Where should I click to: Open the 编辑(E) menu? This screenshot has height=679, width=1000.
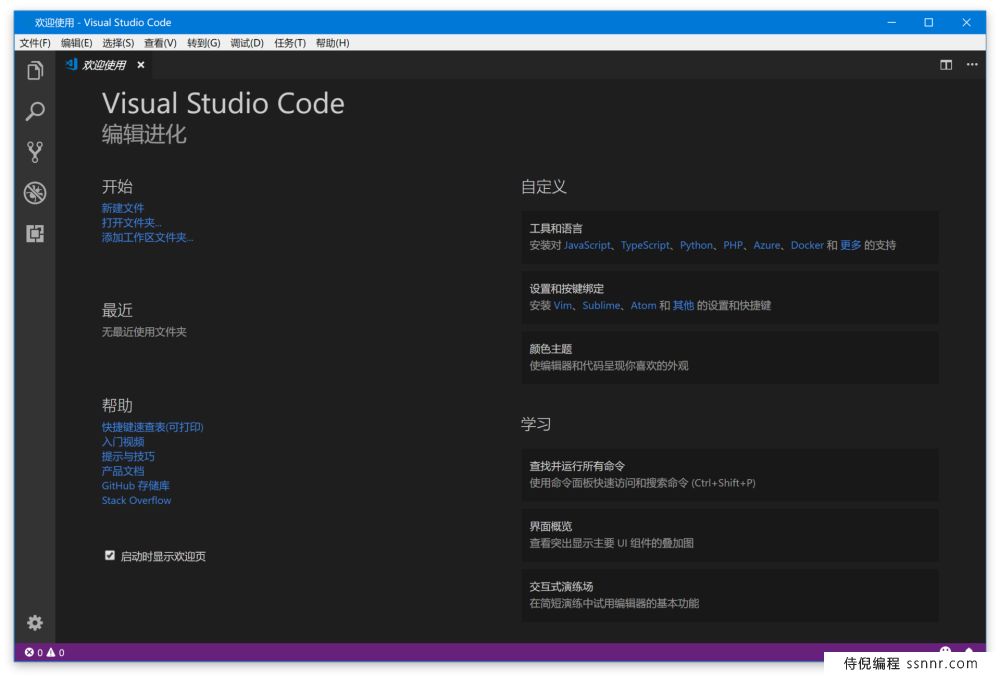pos(77,43)
